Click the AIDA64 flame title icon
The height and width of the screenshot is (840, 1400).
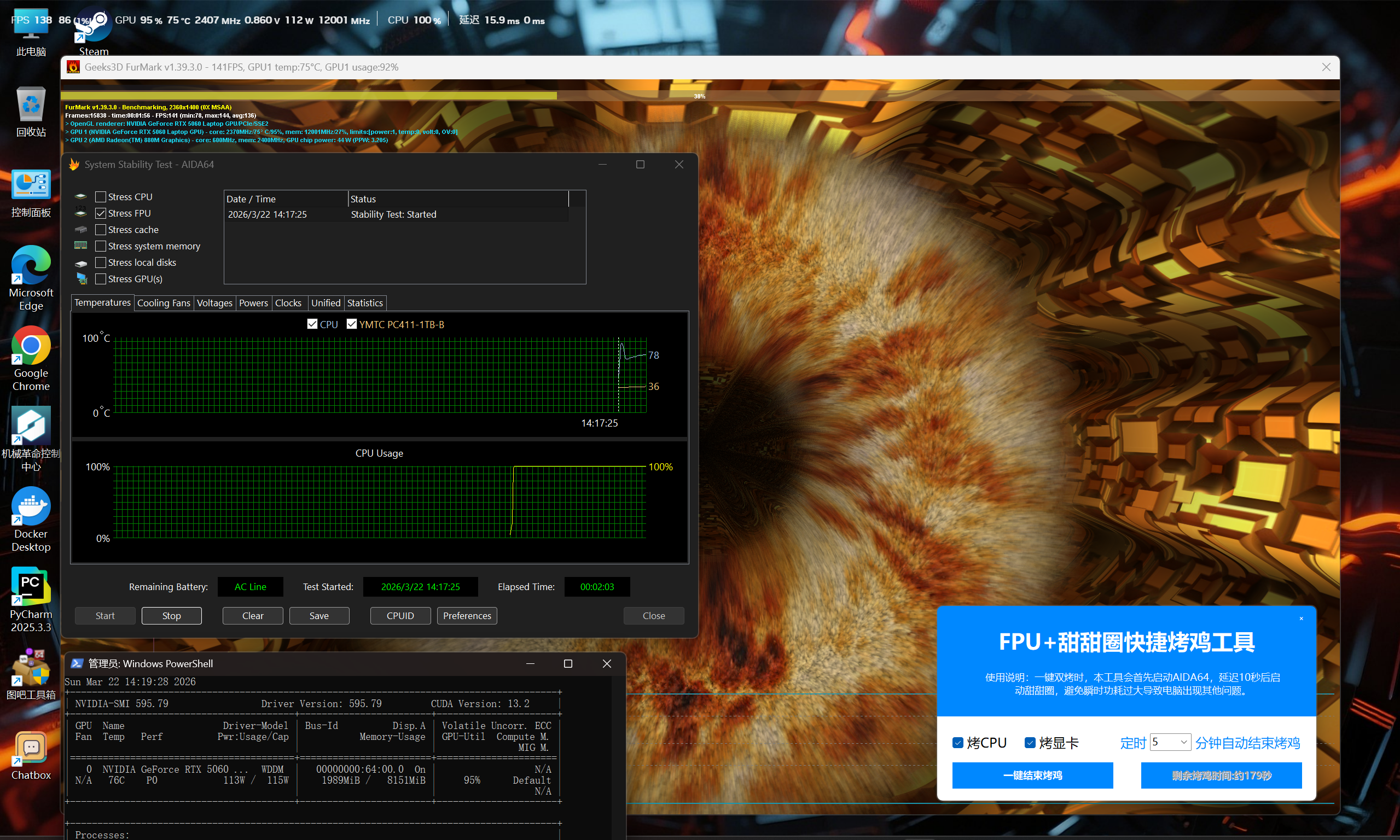[x=74, y=164]
